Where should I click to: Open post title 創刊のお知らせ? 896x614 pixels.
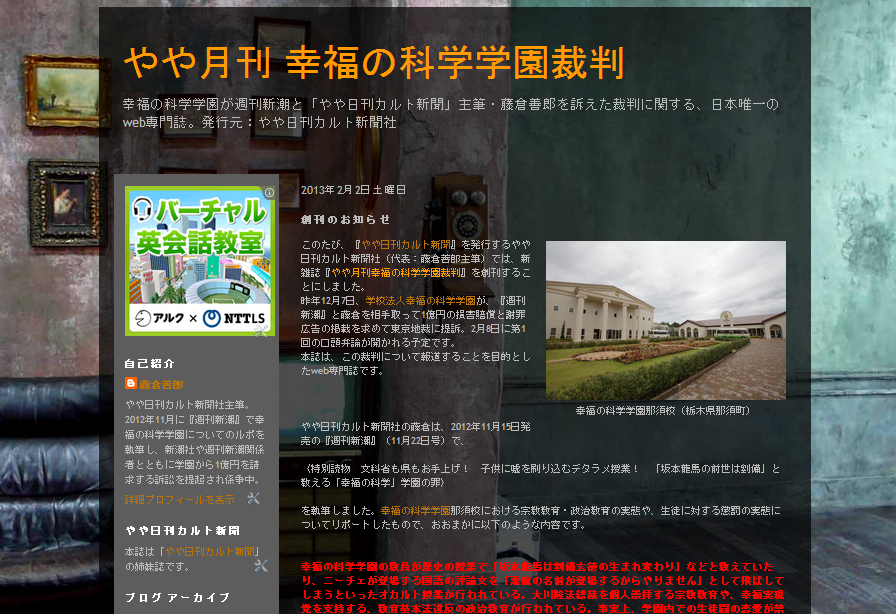coord(346,220)
